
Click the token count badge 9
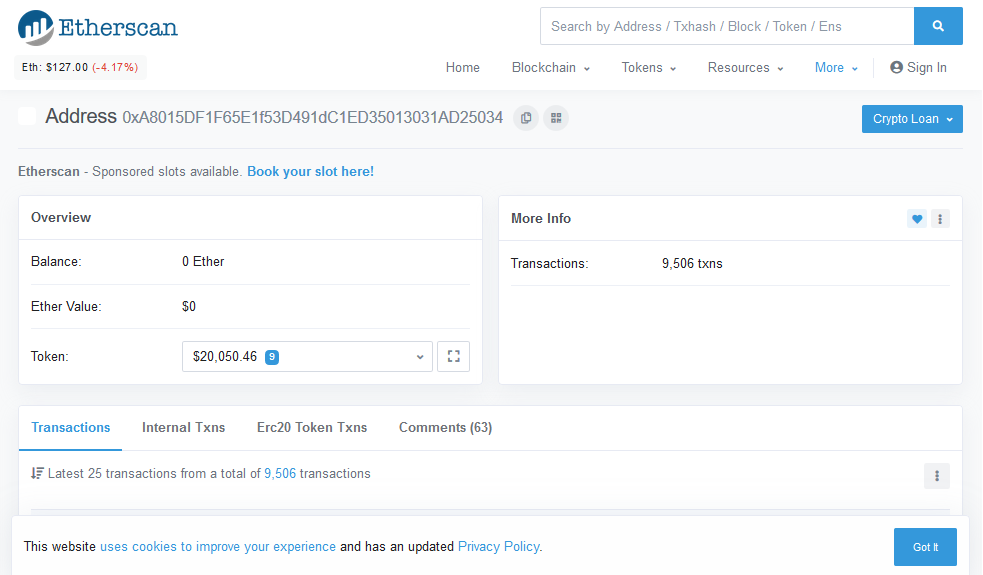click(271, 357)
